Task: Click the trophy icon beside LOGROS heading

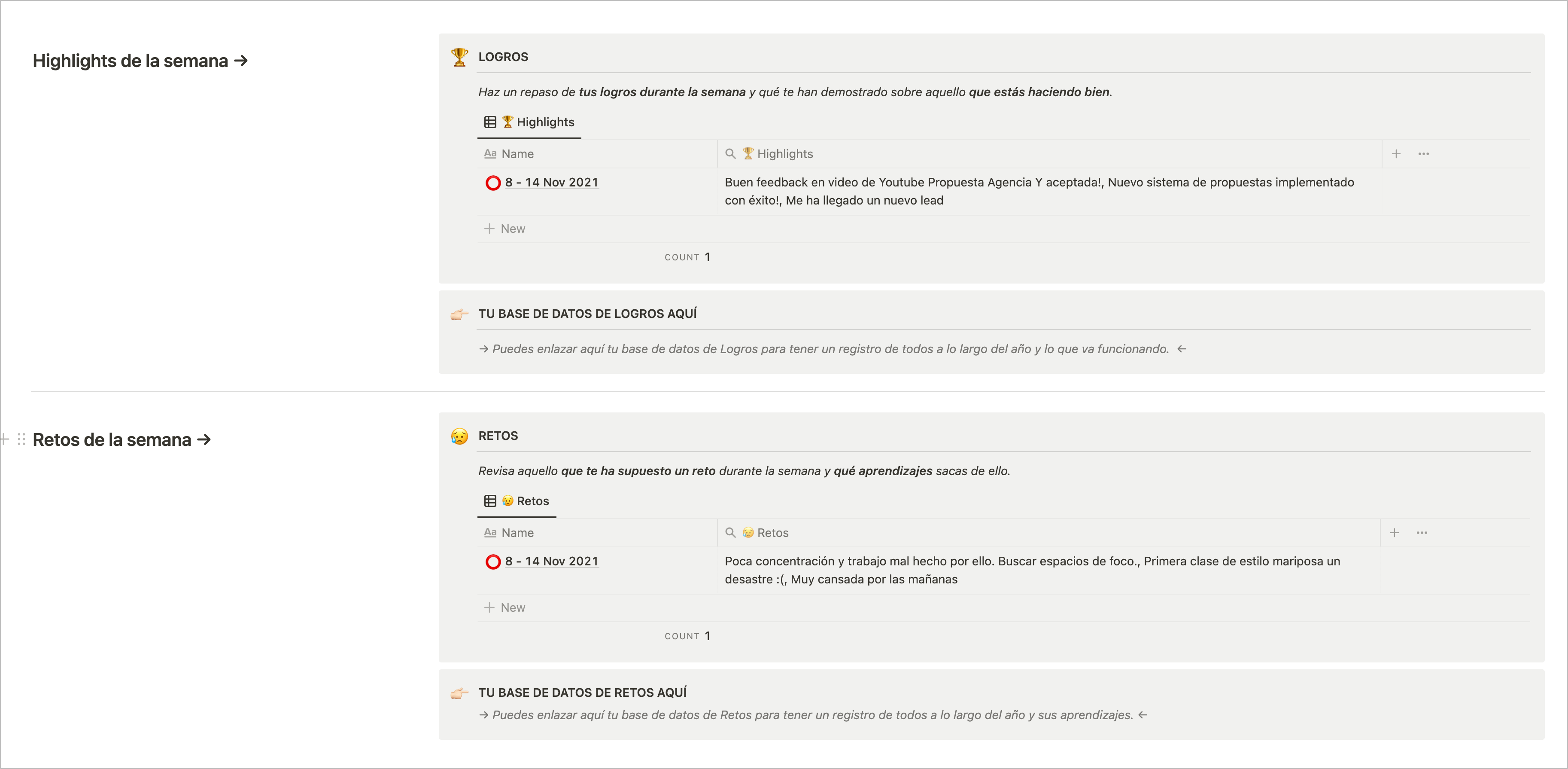Action: tap(459, 57)
